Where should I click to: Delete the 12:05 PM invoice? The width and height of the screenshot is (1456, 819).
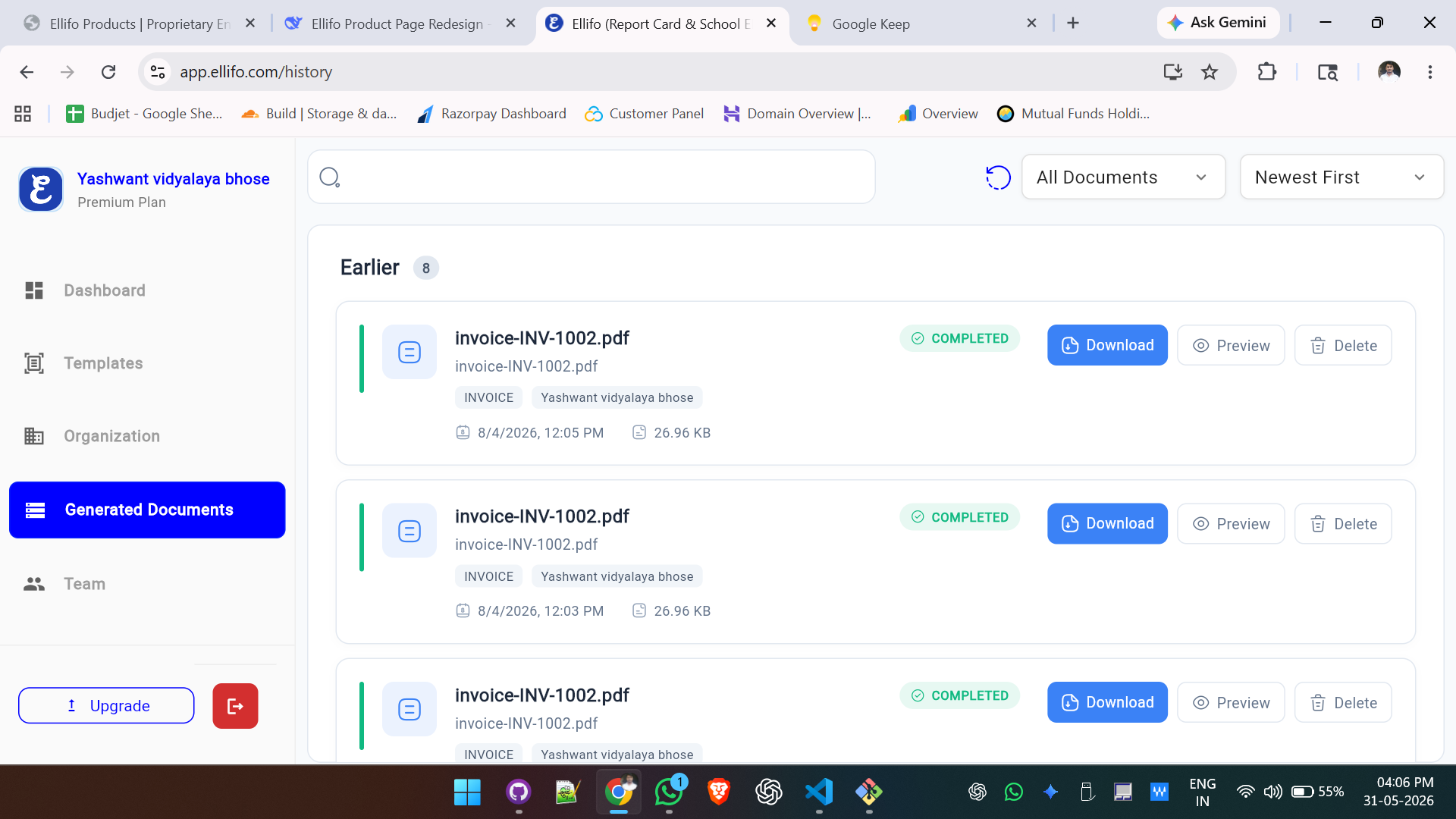point(1343,345)
